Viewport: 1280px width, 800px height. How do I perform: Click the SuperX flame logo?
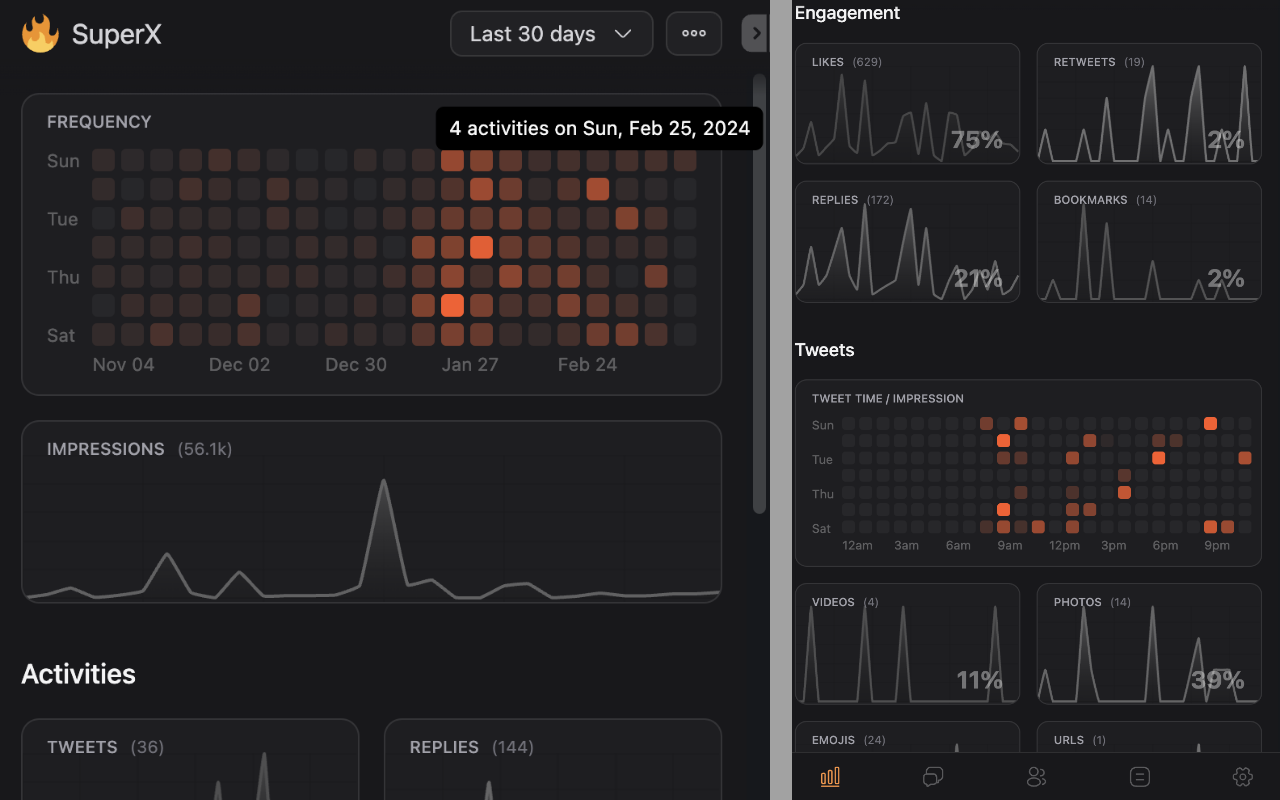37,33
